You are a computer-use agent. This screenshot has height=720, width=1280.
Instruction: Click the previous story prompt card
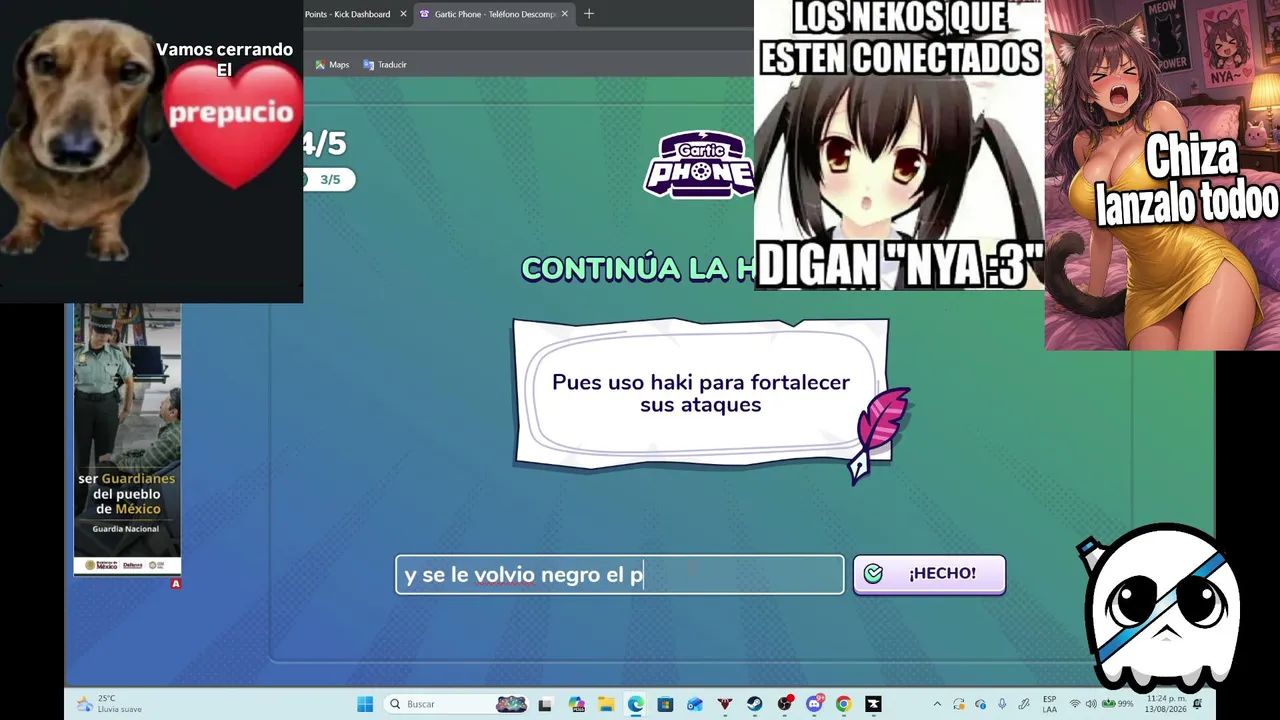(700, 393)
